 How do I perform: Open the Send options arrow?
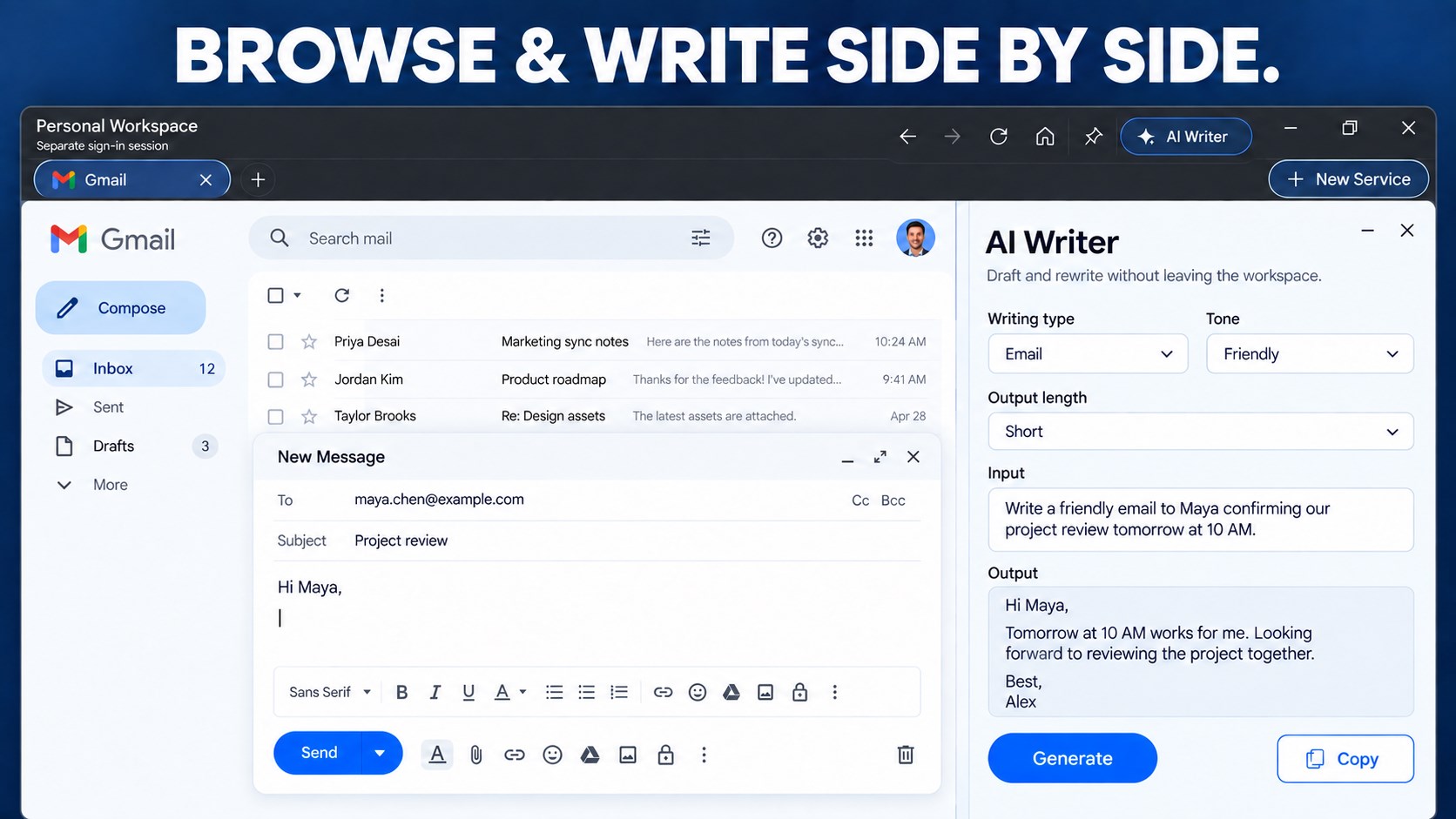point(380,753)
